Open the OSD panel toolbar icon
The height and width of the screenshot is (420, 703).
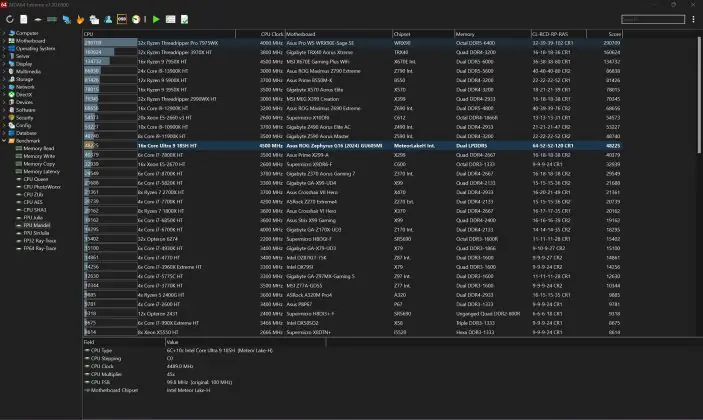coord(122,19)
